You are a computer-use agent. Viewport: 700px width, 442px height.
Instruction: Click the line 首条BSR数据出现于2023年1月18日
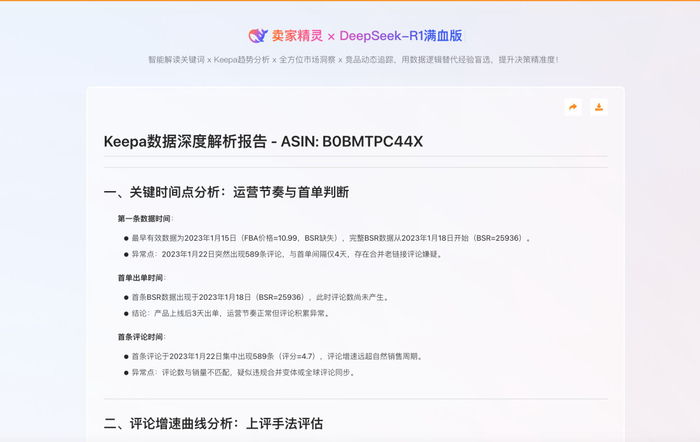[x=260, y=297]
